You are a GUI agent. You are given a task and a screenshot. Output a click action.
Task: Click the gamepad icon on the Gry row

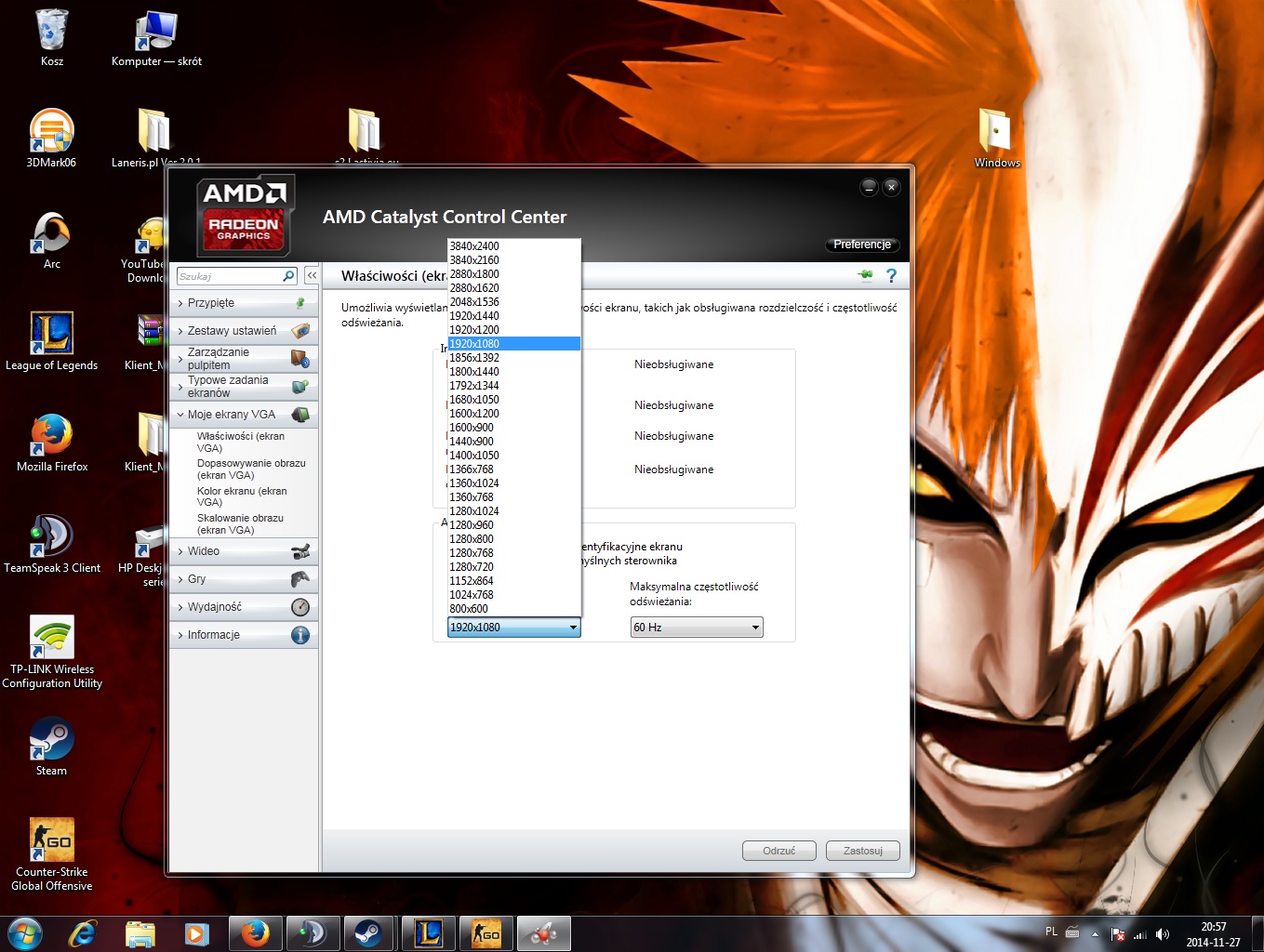(x=300, y=579)
